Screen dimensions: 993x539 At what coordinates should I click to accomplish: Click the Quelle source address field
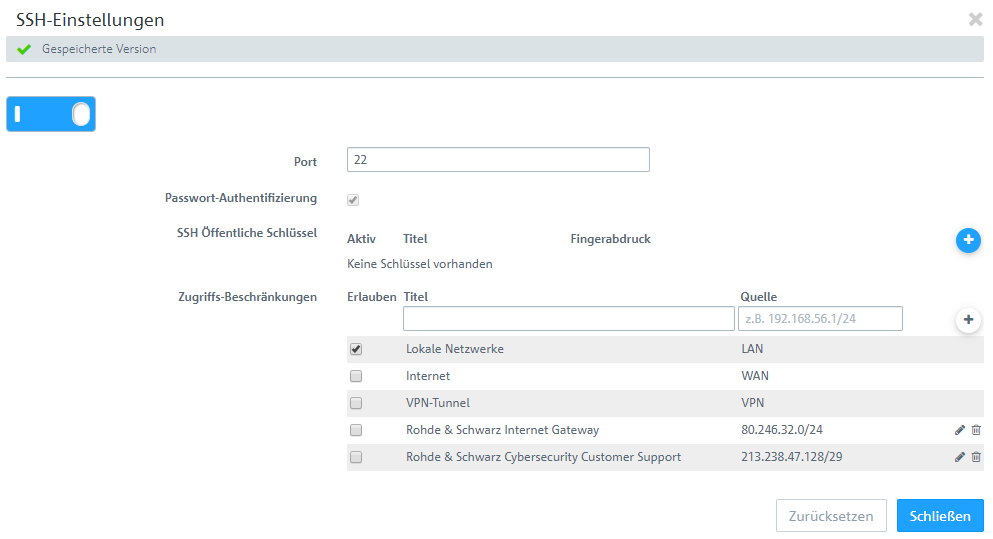820,319
